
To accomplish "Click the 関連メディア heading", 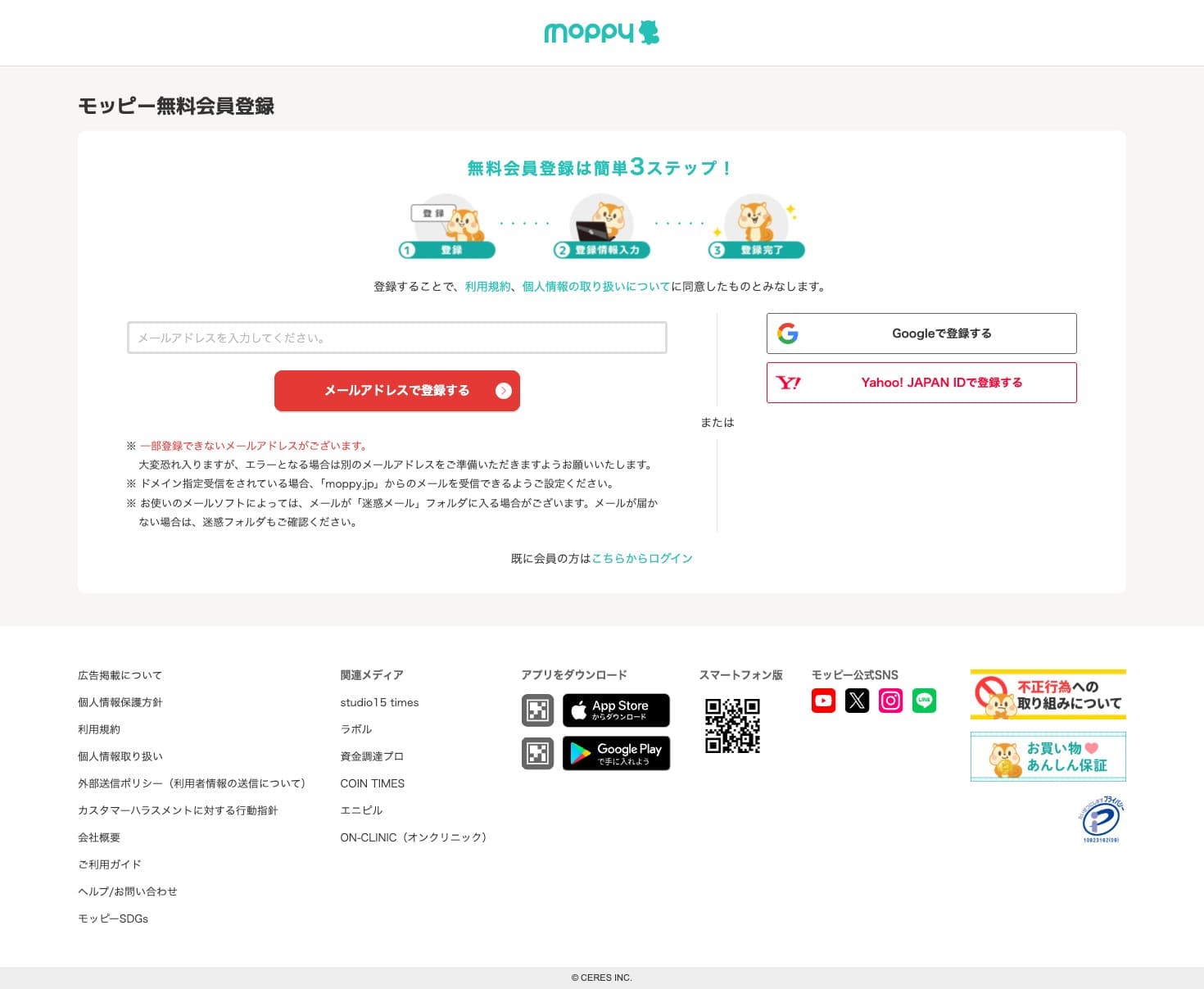I will [372, 675].
